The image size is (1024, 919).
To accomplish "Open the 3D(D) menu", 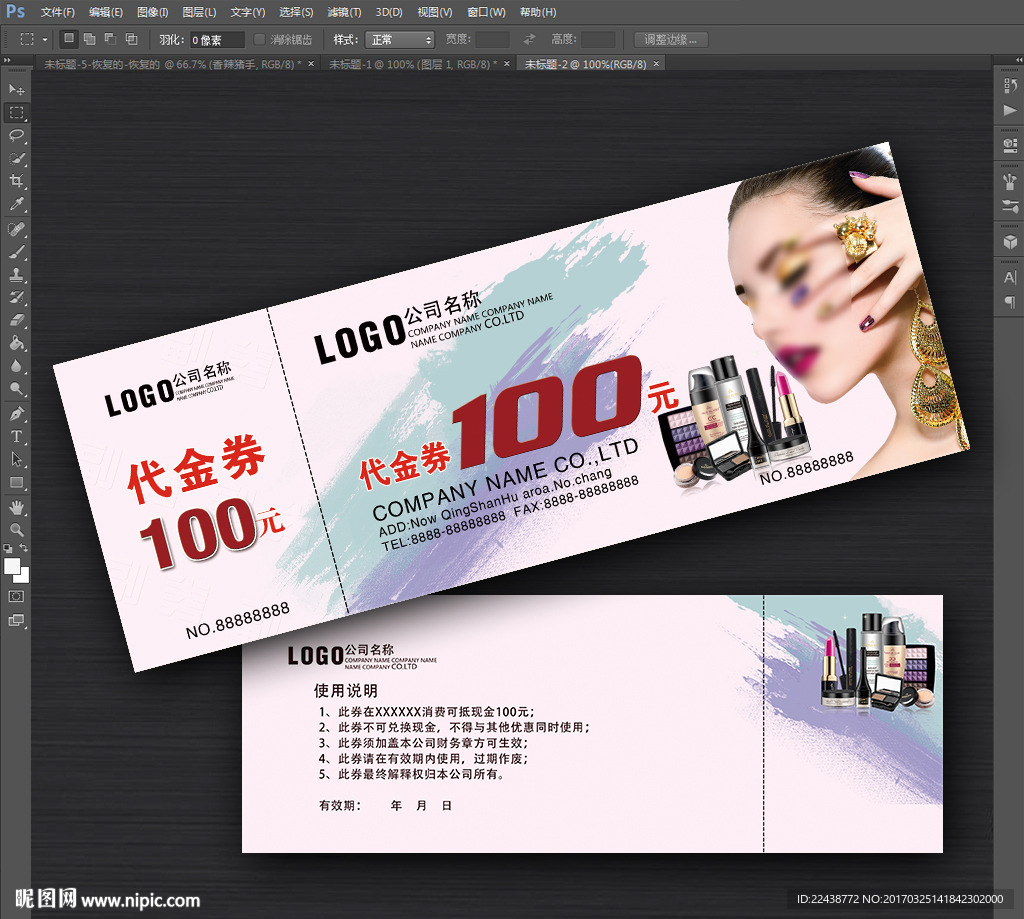I will [x=389, y=12].
